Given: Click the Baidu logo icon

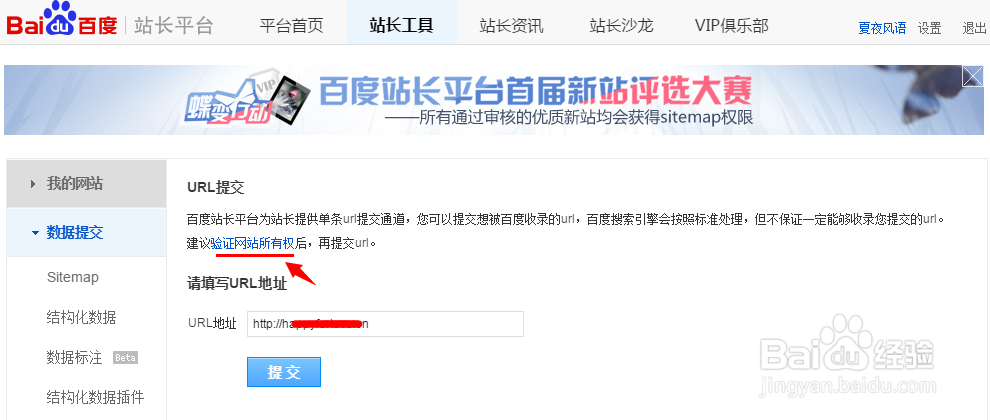Looking at the screenshot, I should tap(62, 20).
